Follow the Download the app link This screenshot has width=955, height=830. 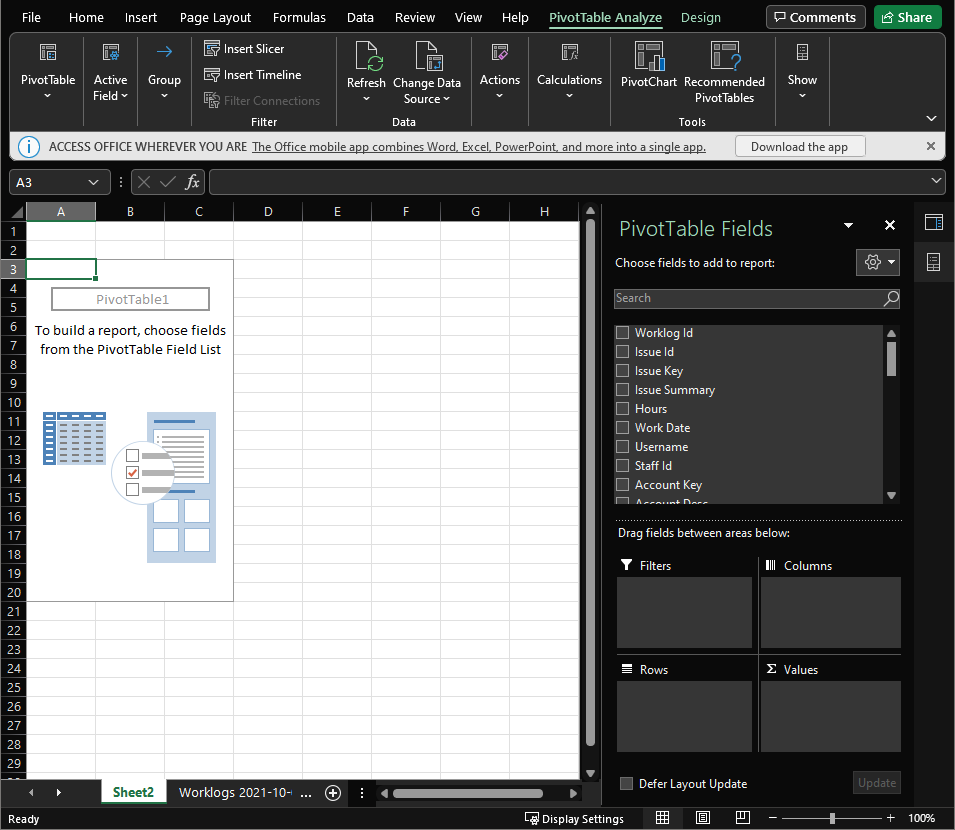pyautogui.click(x=800, y=146)
